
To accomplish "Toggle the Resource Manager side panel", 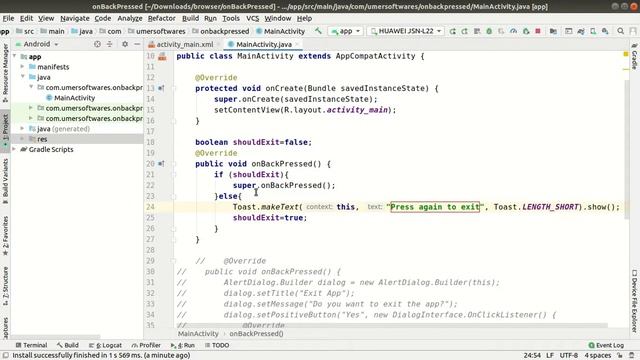I will (5, 73).
